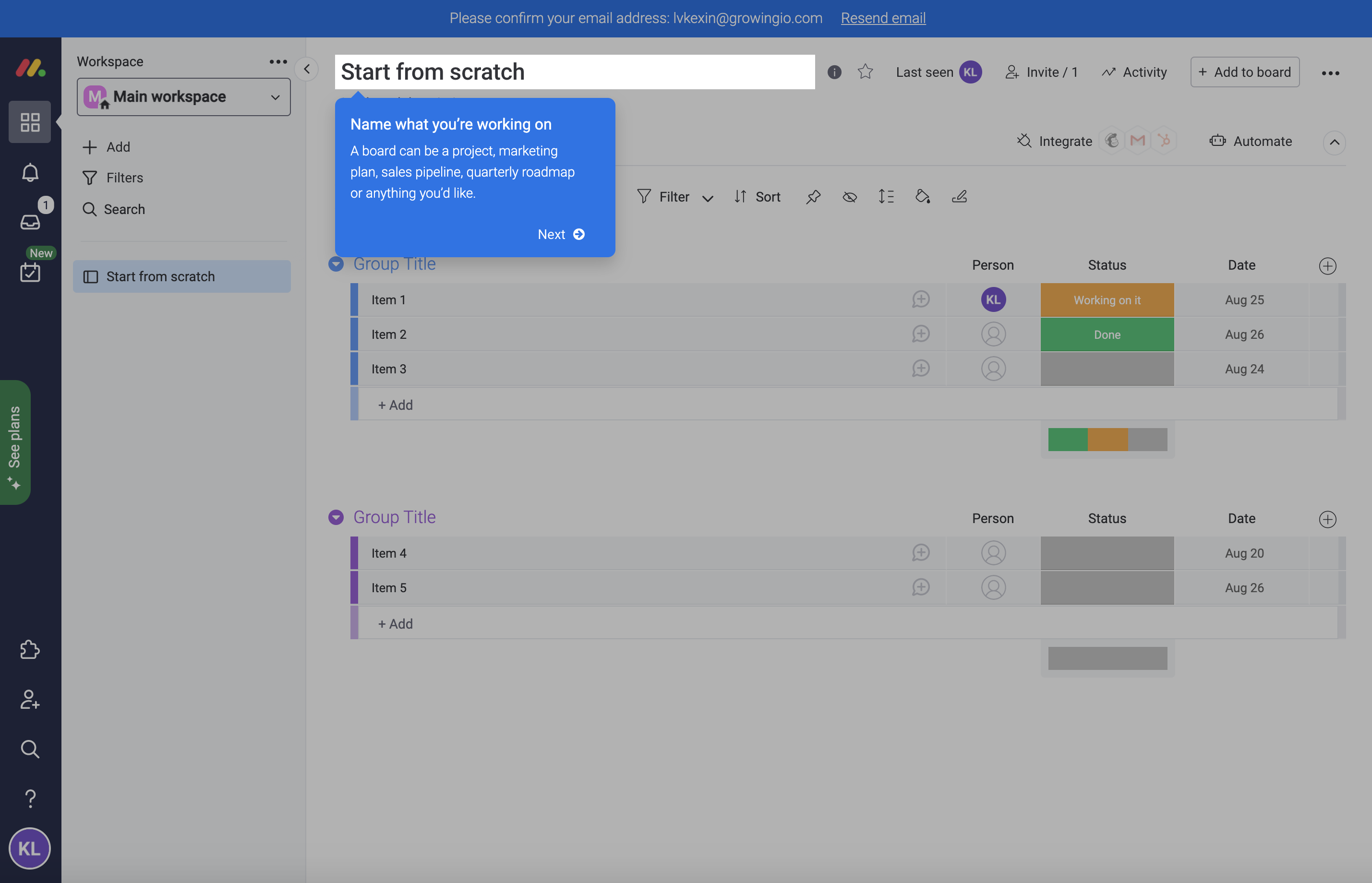Click the KL person avatar on Item 1

point(993,300)
